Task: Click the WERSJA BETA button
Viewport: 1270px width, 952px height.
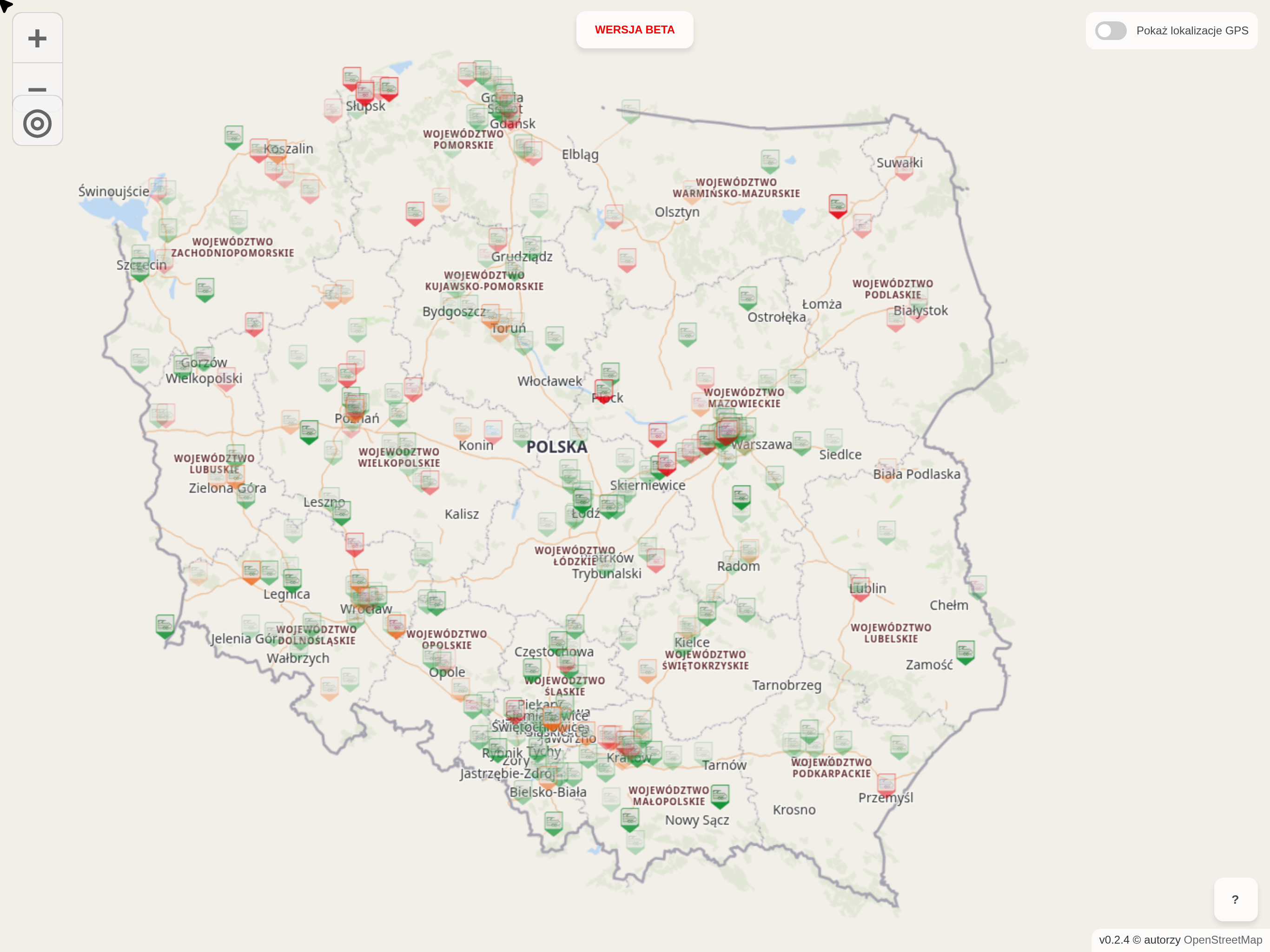Action: pyautogui.click(x=635, y=30)
